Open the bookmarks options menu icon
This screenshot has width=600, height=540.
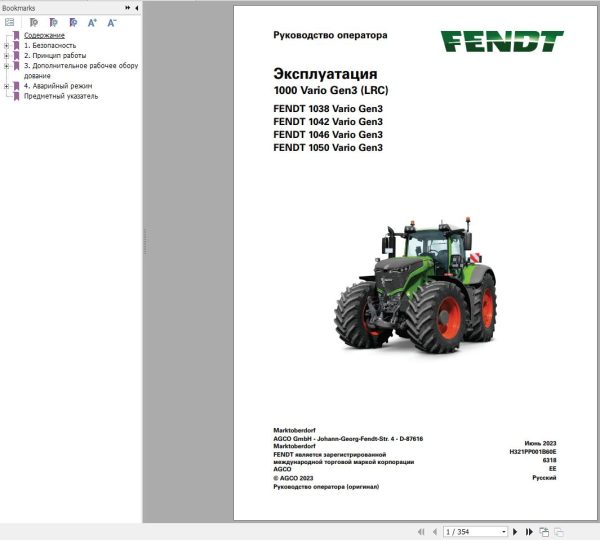pos(9,23)
